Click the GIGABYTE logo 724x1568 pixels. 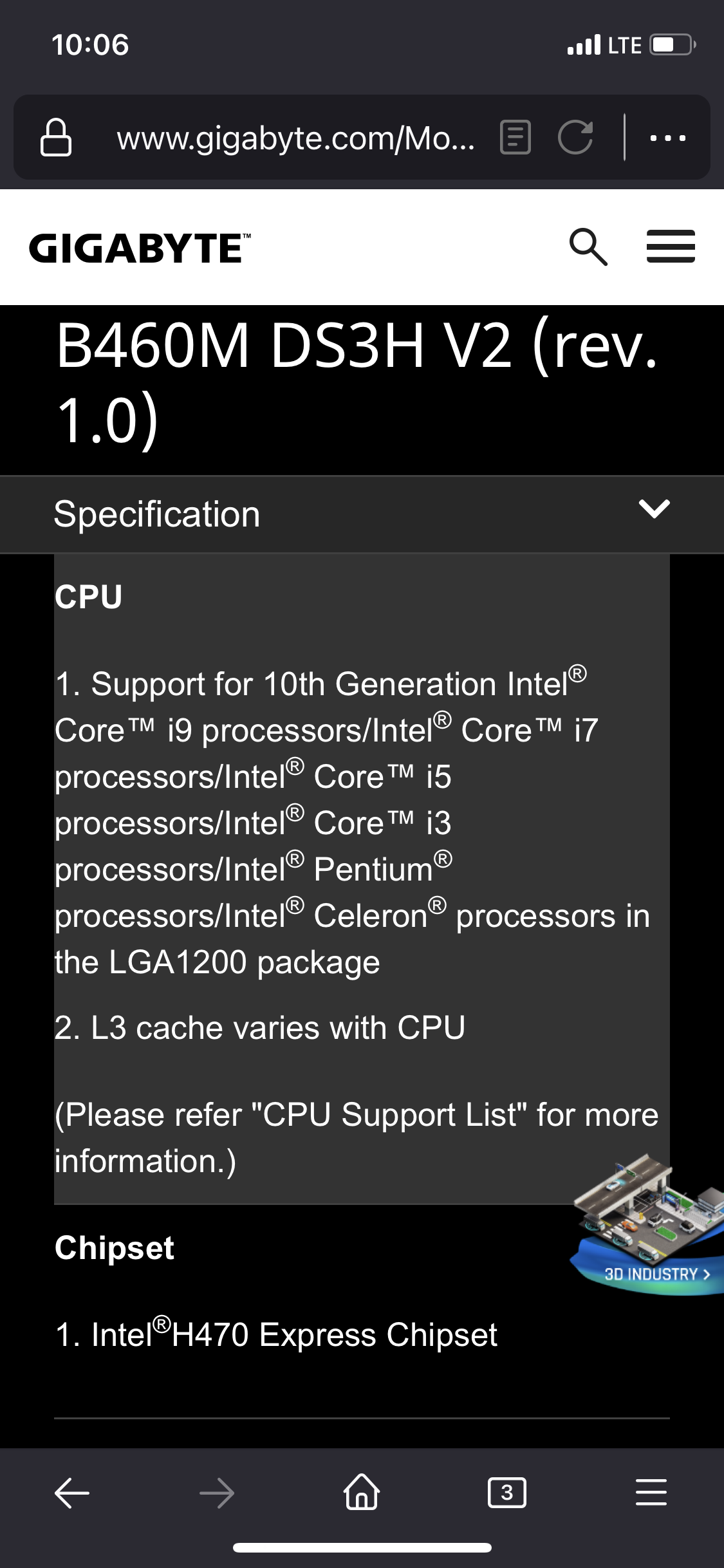[140, 248]
